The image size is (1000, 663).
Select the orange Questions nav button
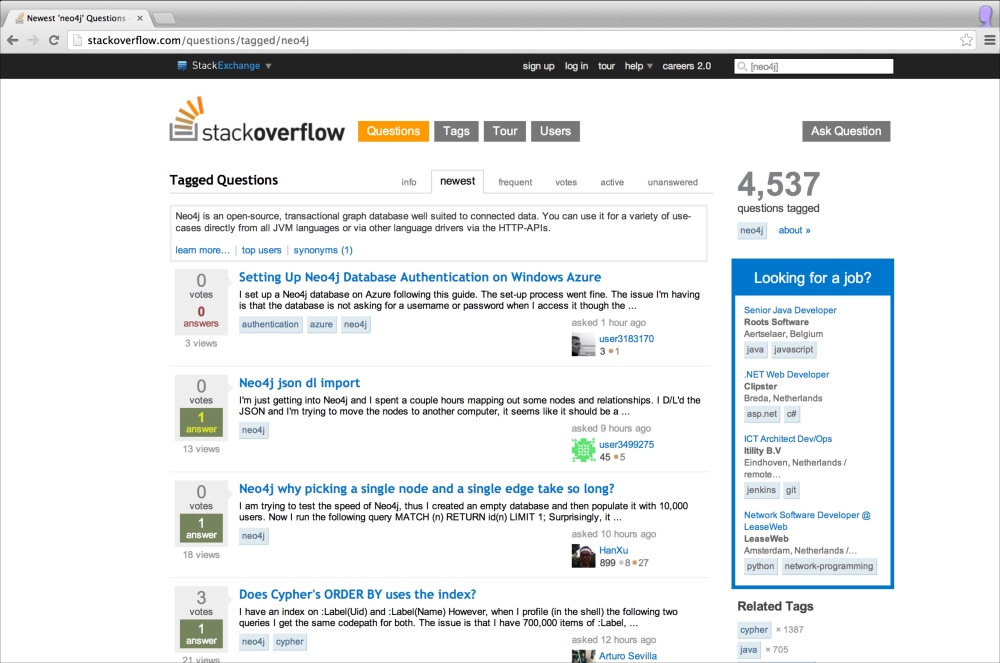tap(393, 131)
